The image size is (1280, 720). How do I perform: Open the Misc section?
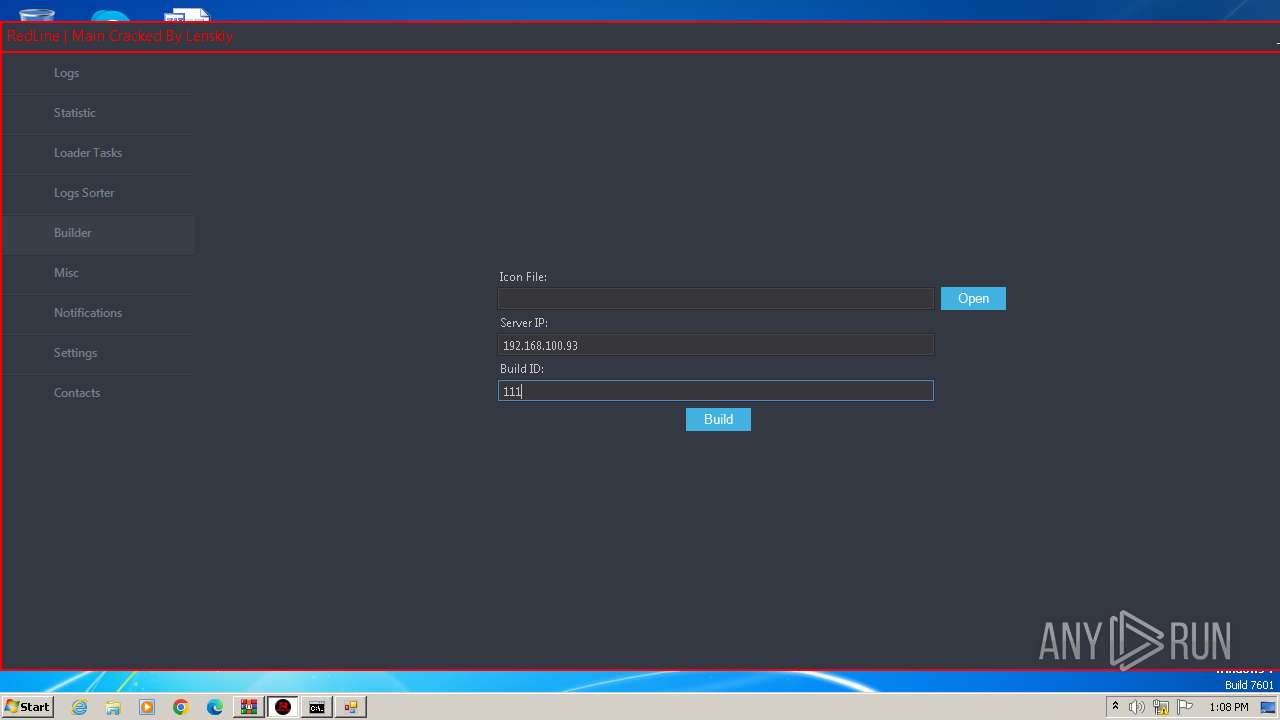[97, 273]
